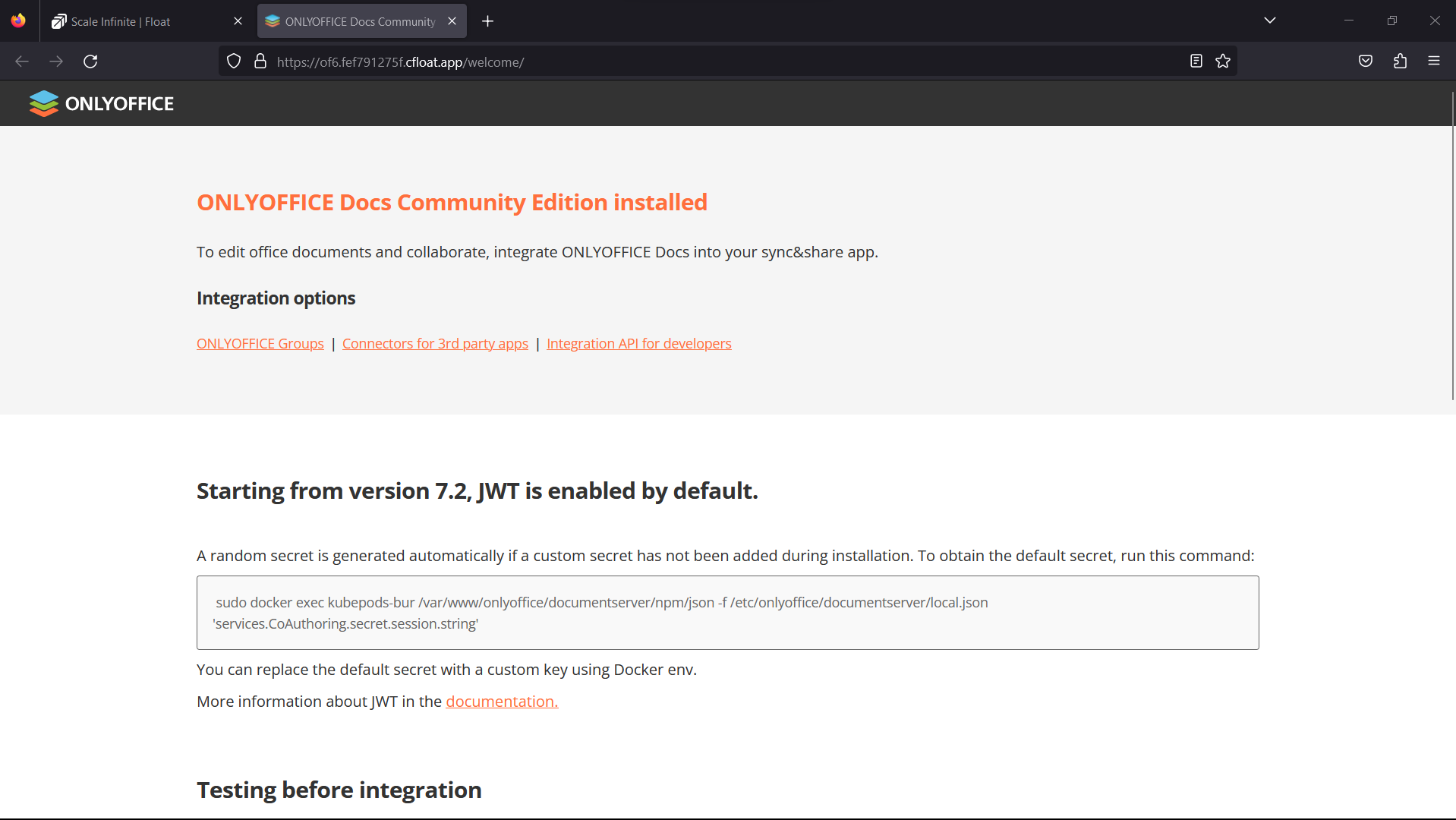This screenshot has height=820, width=1456.
Task: Click the forward navigation arrow
Action: pyautogui.click(x=56, y=61)
